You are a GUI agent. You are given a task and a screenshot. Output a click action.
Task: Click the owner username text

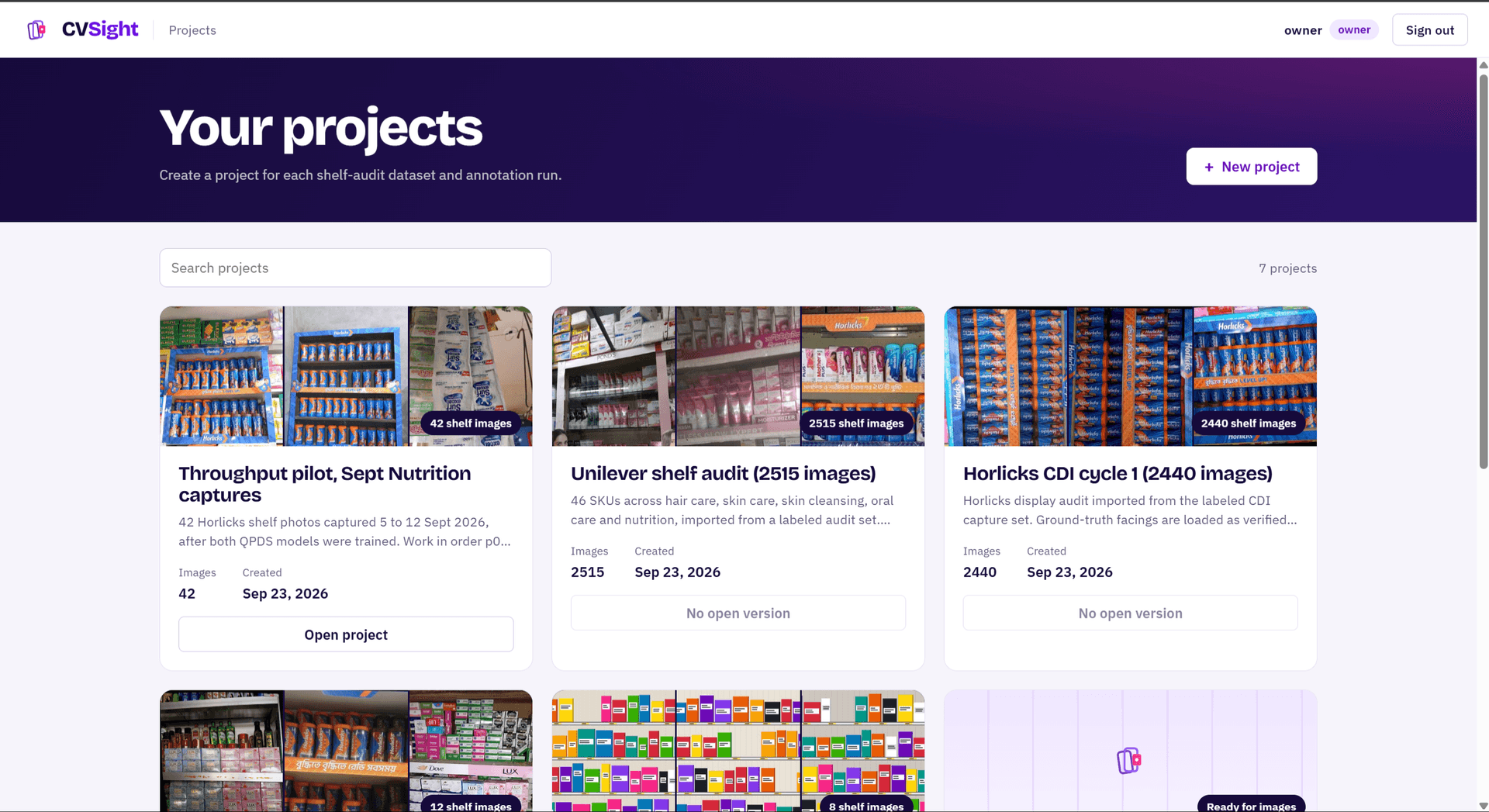(1303, 30)
